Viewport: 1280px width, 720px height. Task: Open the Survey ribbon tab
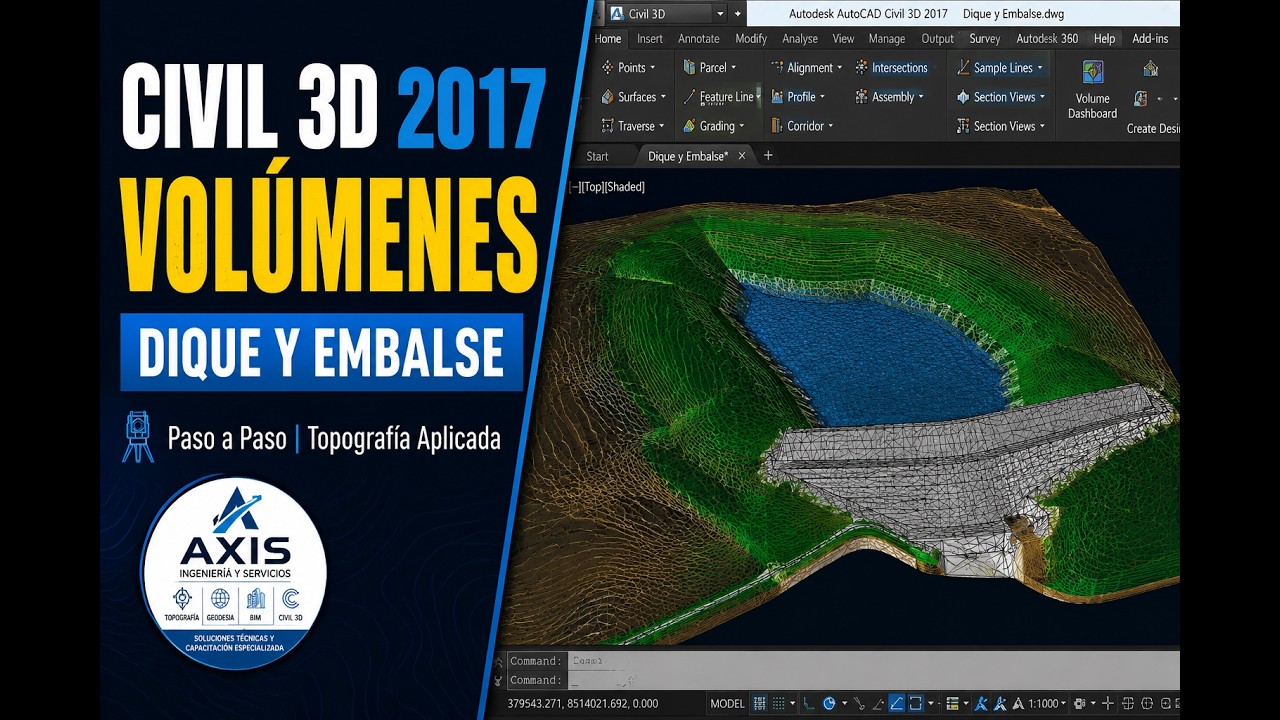click(x=985, y=39)
